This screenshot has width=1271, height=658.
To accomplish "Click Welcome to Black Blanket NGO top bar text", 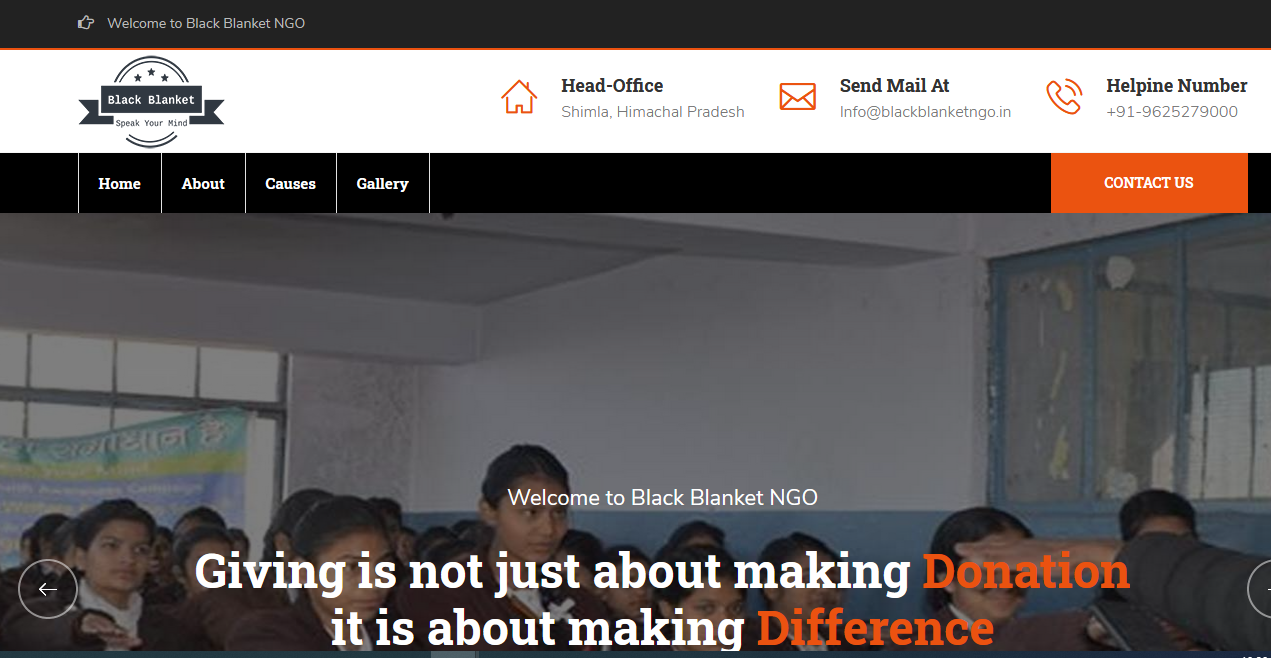I will 206,22.
